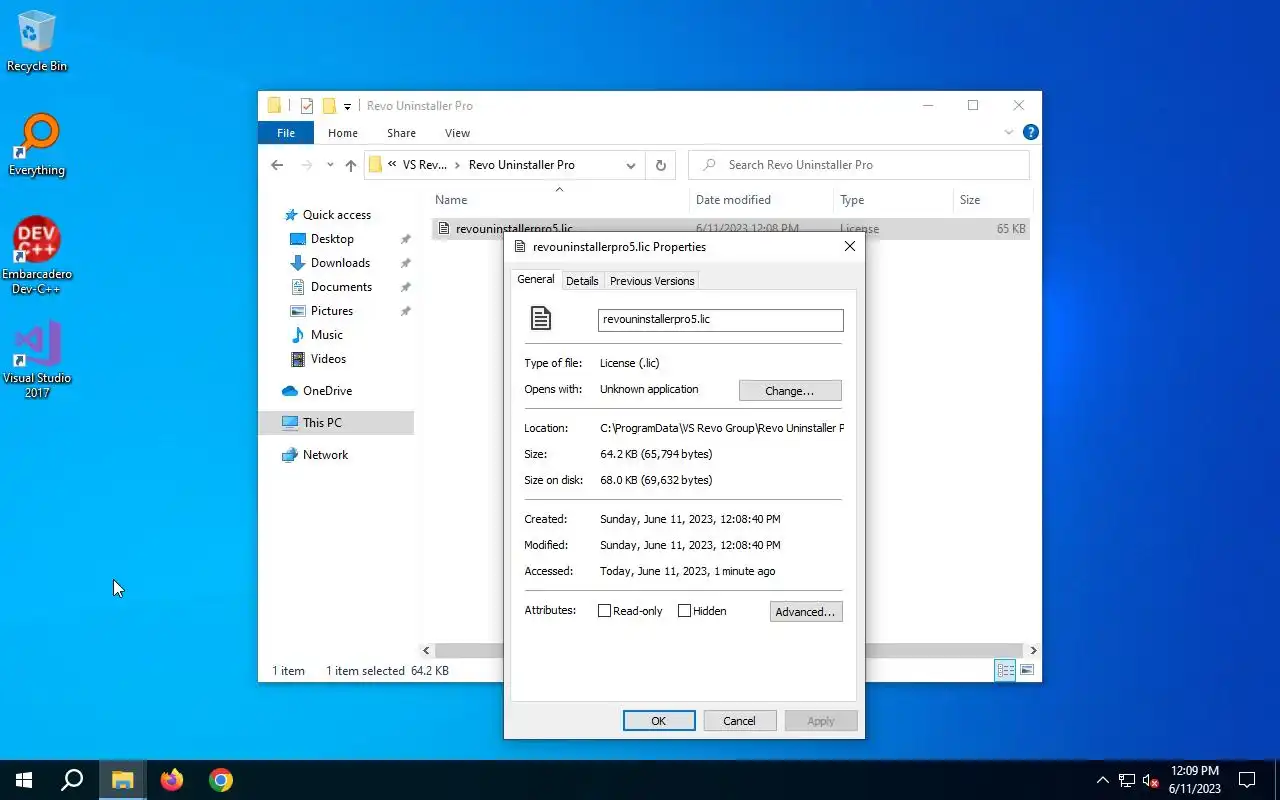Switch to the View ribbon tab

click(x=457, y=133)
